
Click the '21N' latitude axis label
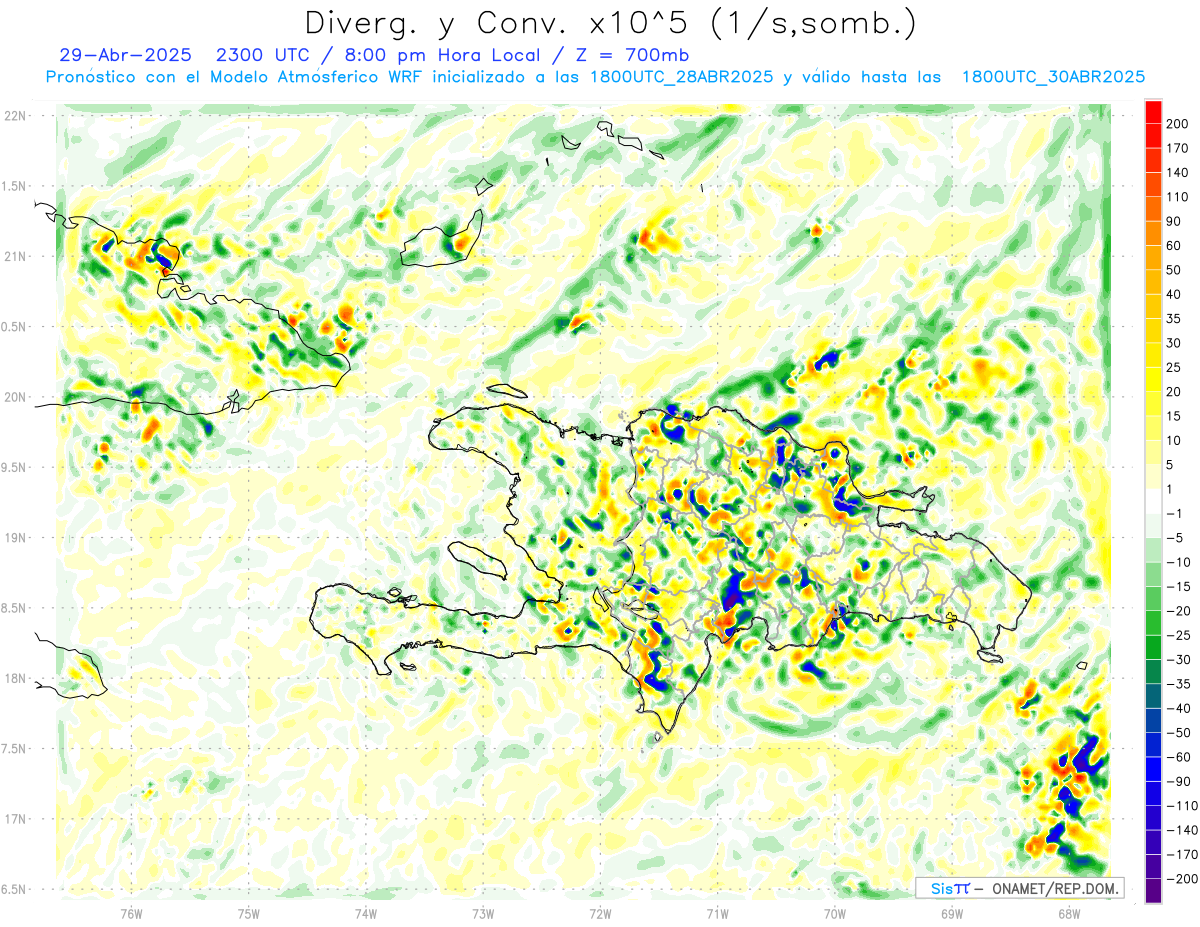[x=15, y=257]
